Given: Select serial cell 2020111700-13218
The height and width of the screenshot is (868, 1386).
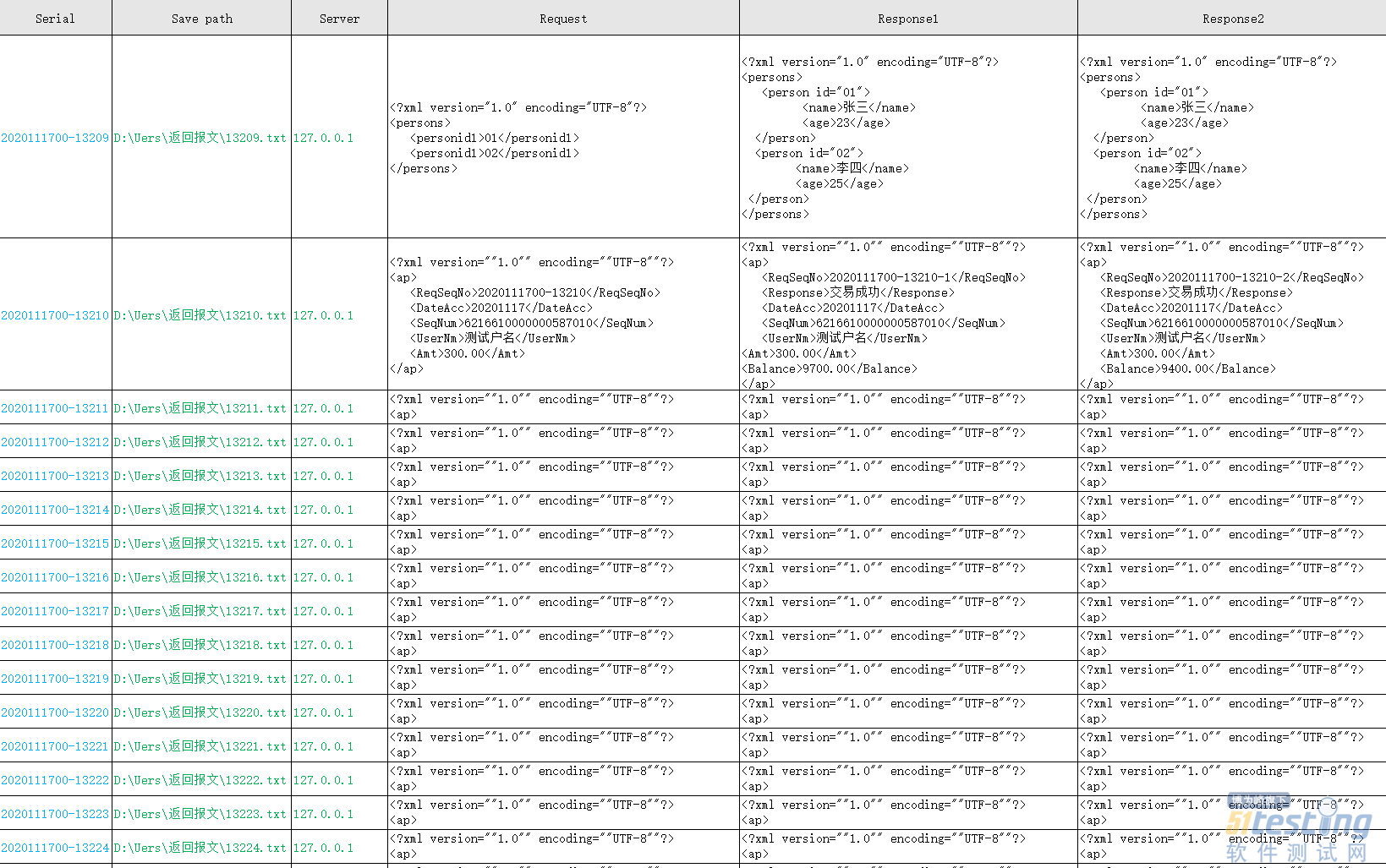Looking at the screenshot, I should point(55,644).
